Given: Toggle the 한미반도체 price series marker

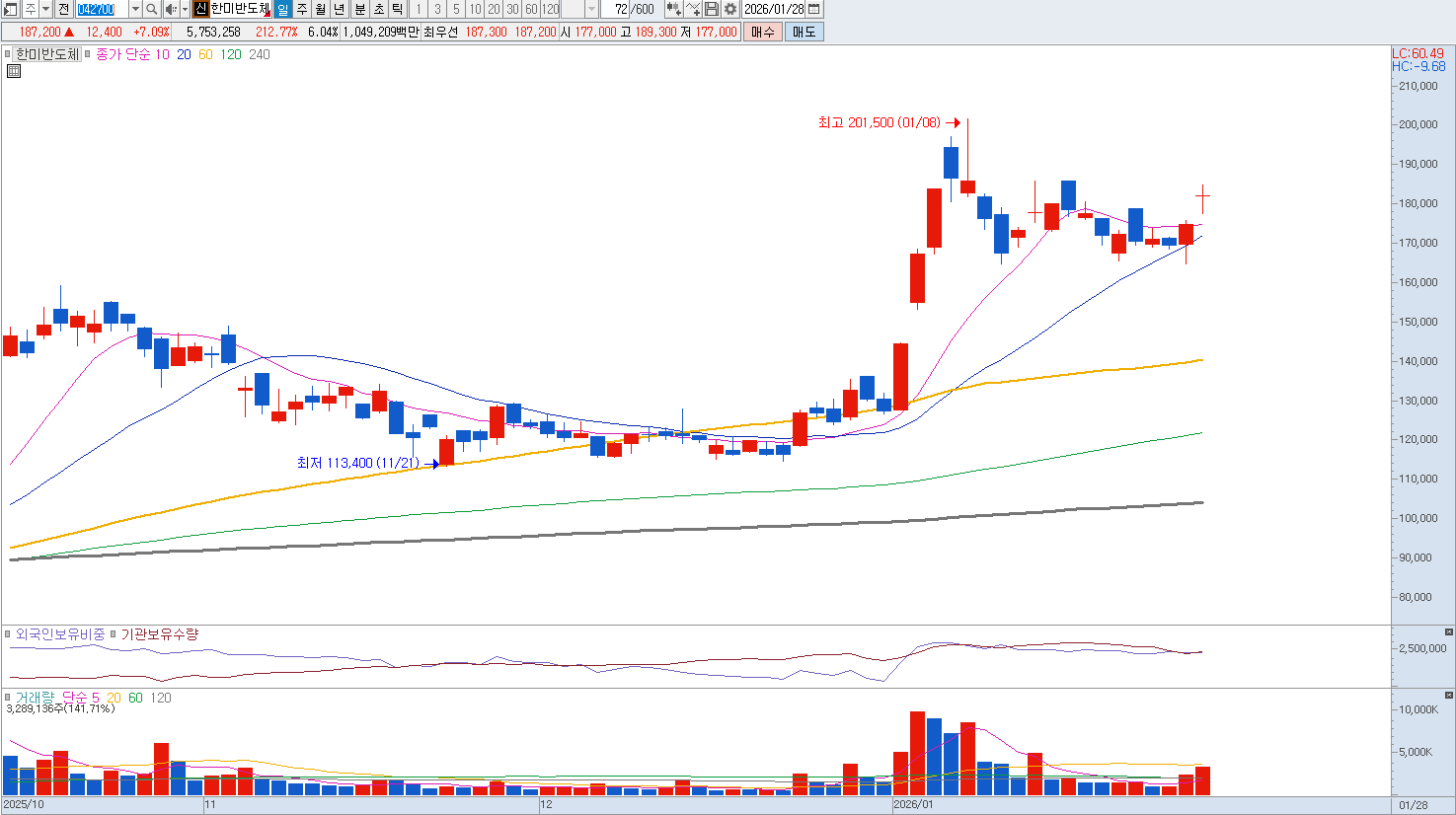Looking at the screenshot, I should point(8,54).
